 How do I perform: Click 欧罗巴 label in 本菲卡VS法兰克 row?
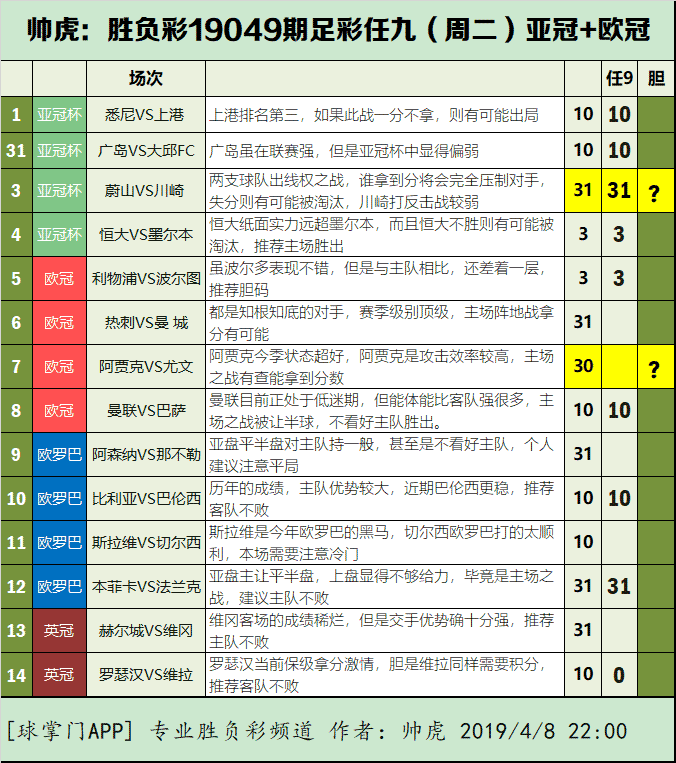click(x=59, y=587)
